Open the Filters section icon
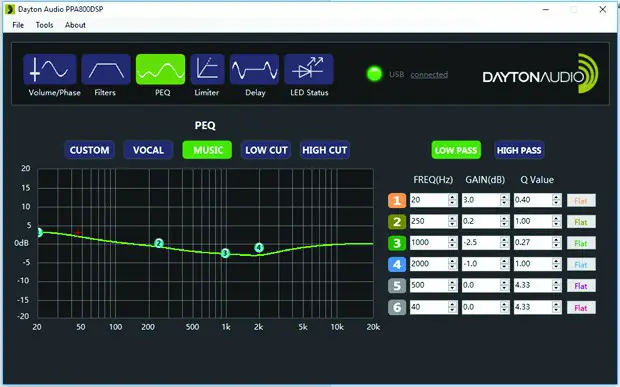The height and width of the screenshot is (387, 620). click(106, 70)
